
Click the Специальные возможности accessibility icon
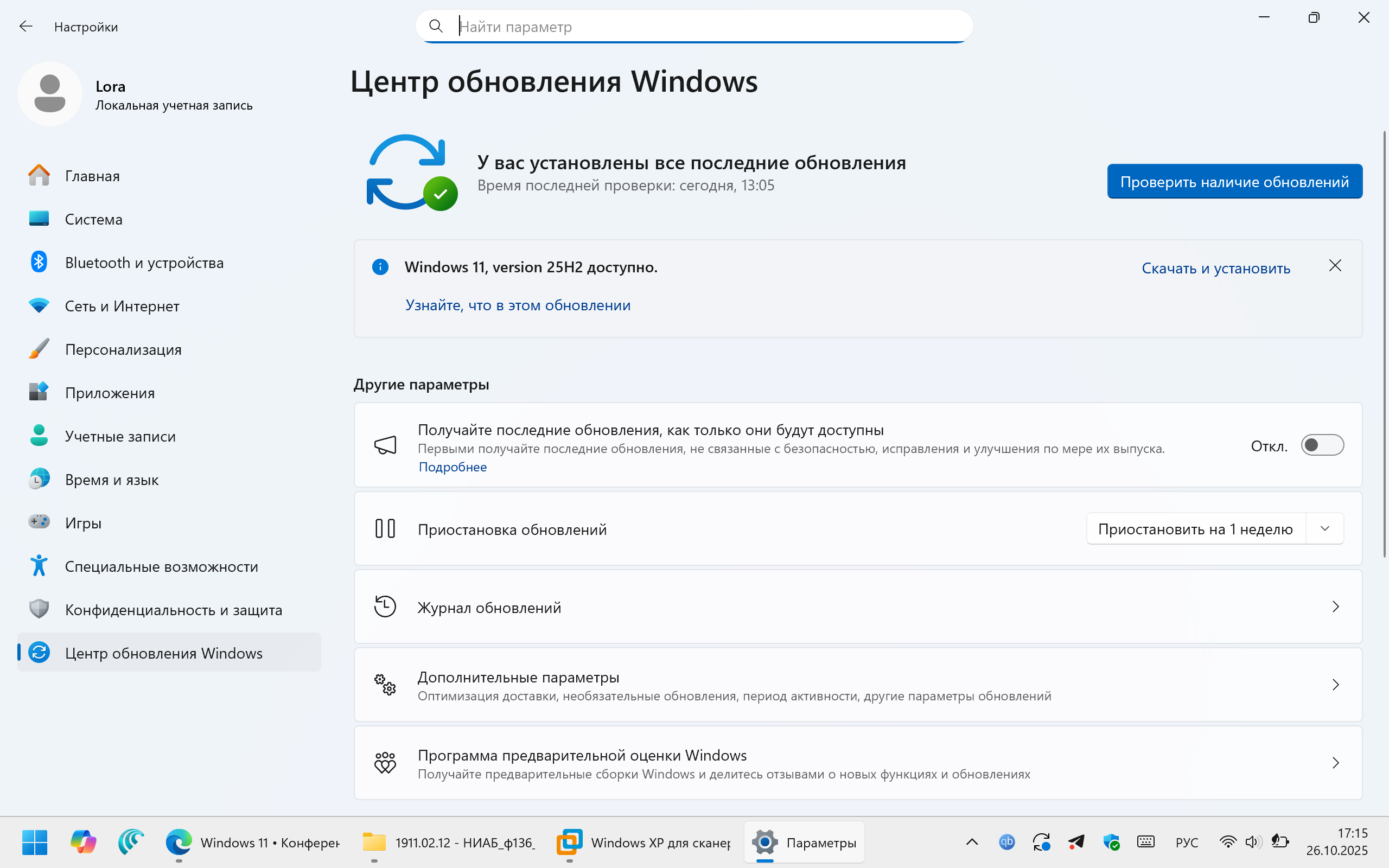[39, 566]
